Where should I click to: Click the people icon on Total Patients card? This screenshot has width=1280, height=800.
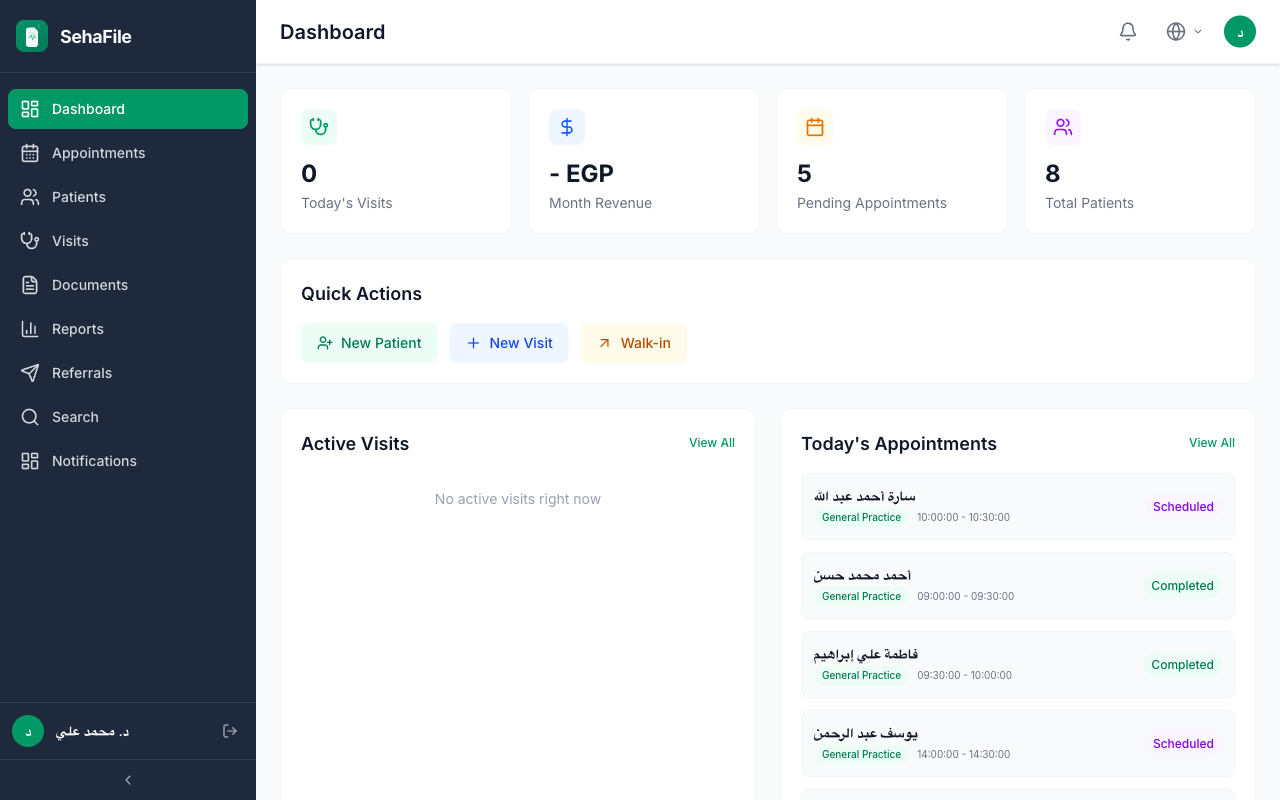click(x=1063, y=127)
